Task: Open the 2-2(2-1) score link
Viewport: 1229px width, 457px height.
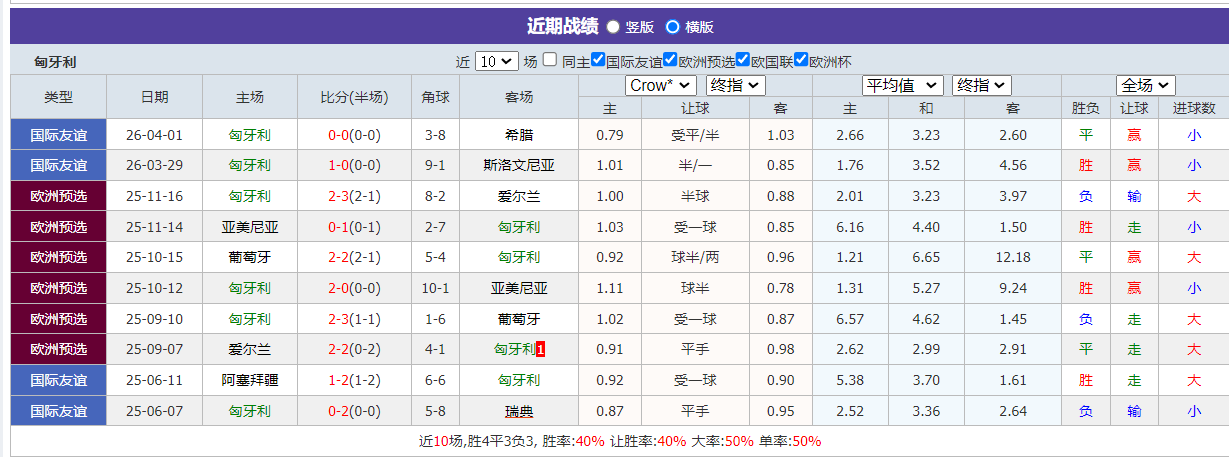Action: click(354, 257)
